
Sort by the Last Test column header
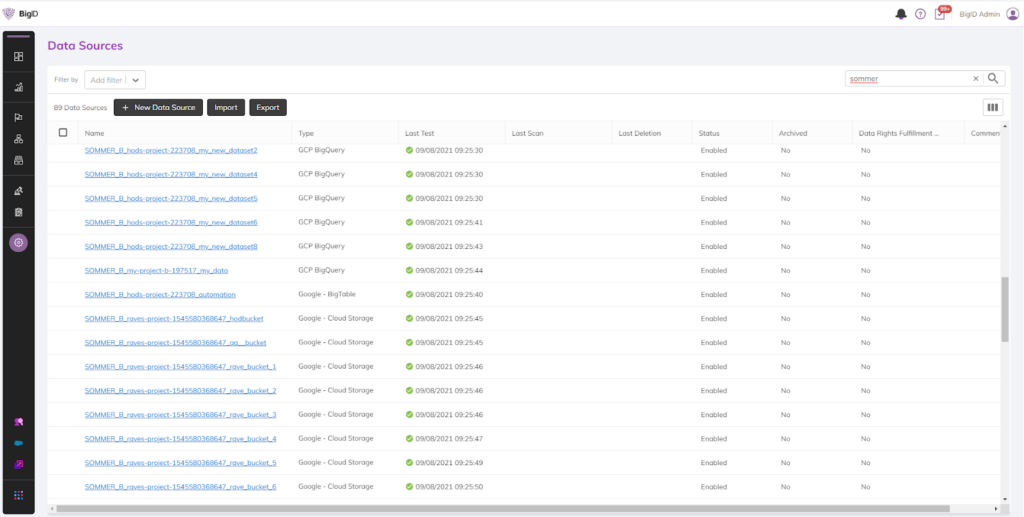pos(419,133)
